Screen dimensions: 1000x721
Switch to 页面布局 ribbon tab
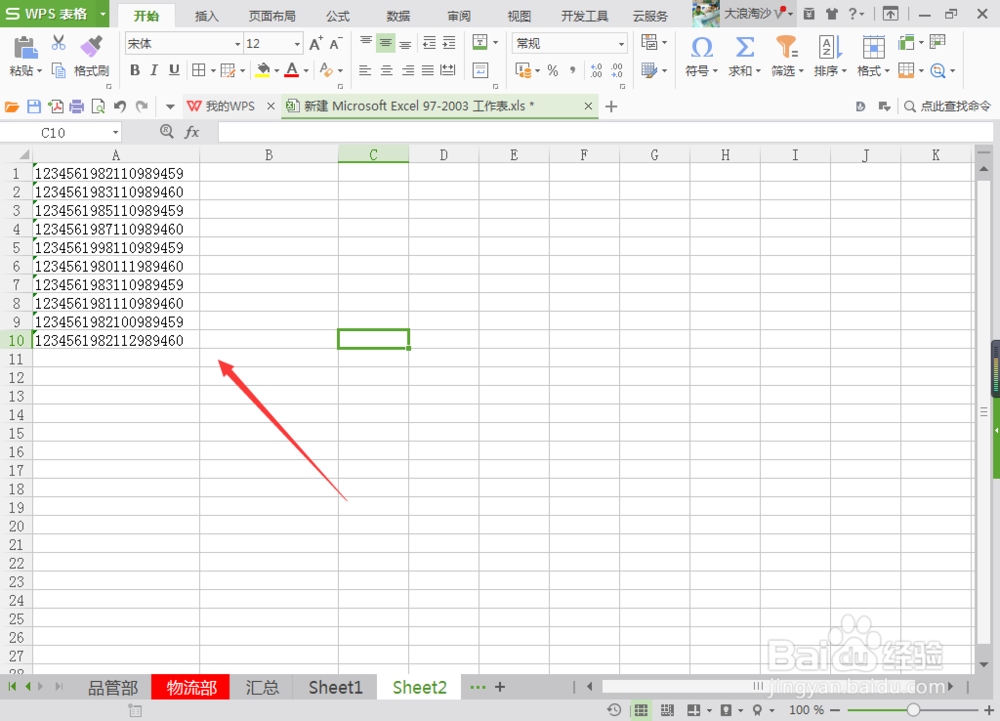[272, 16]
